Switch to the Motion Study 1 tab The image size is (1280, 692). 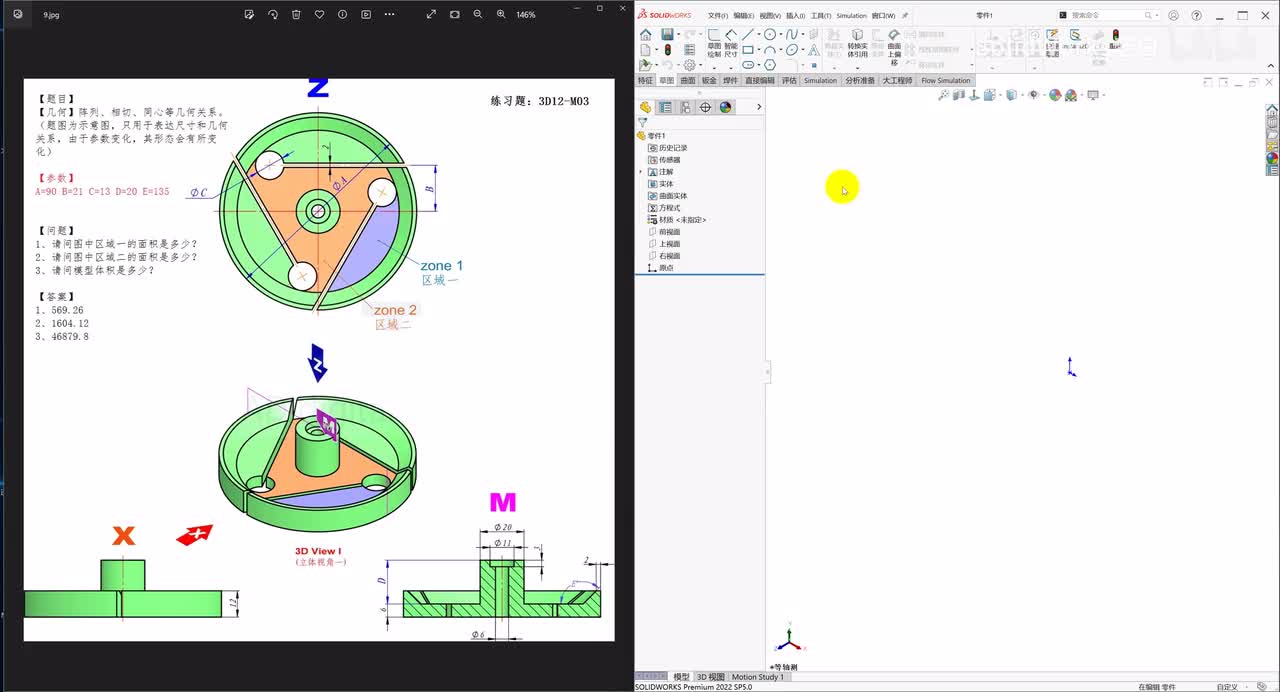758,677
